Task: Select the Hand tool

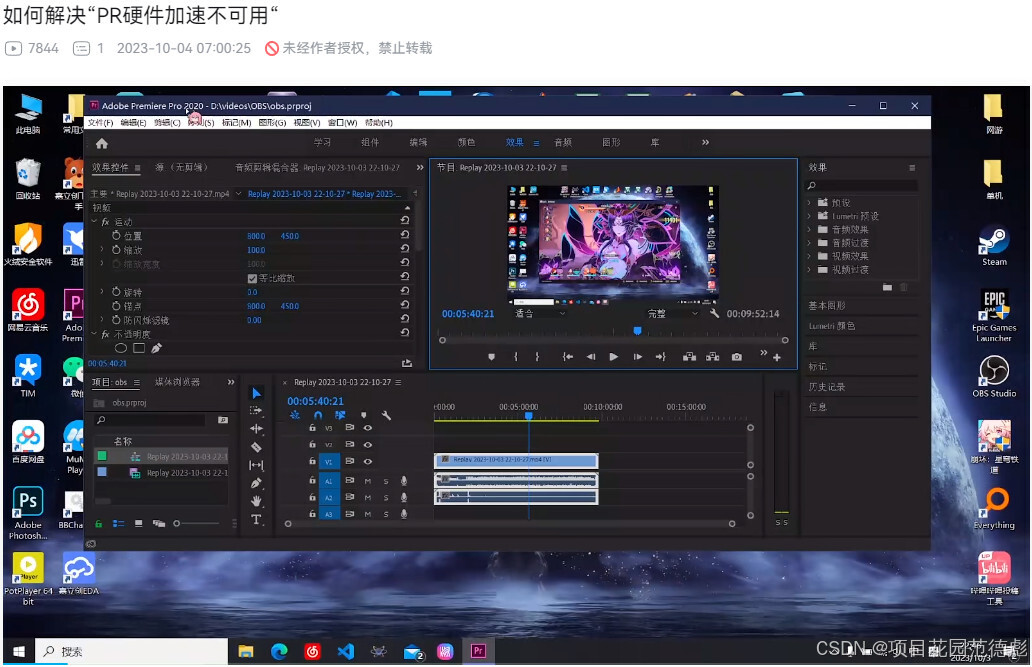Action: [257, 501]
